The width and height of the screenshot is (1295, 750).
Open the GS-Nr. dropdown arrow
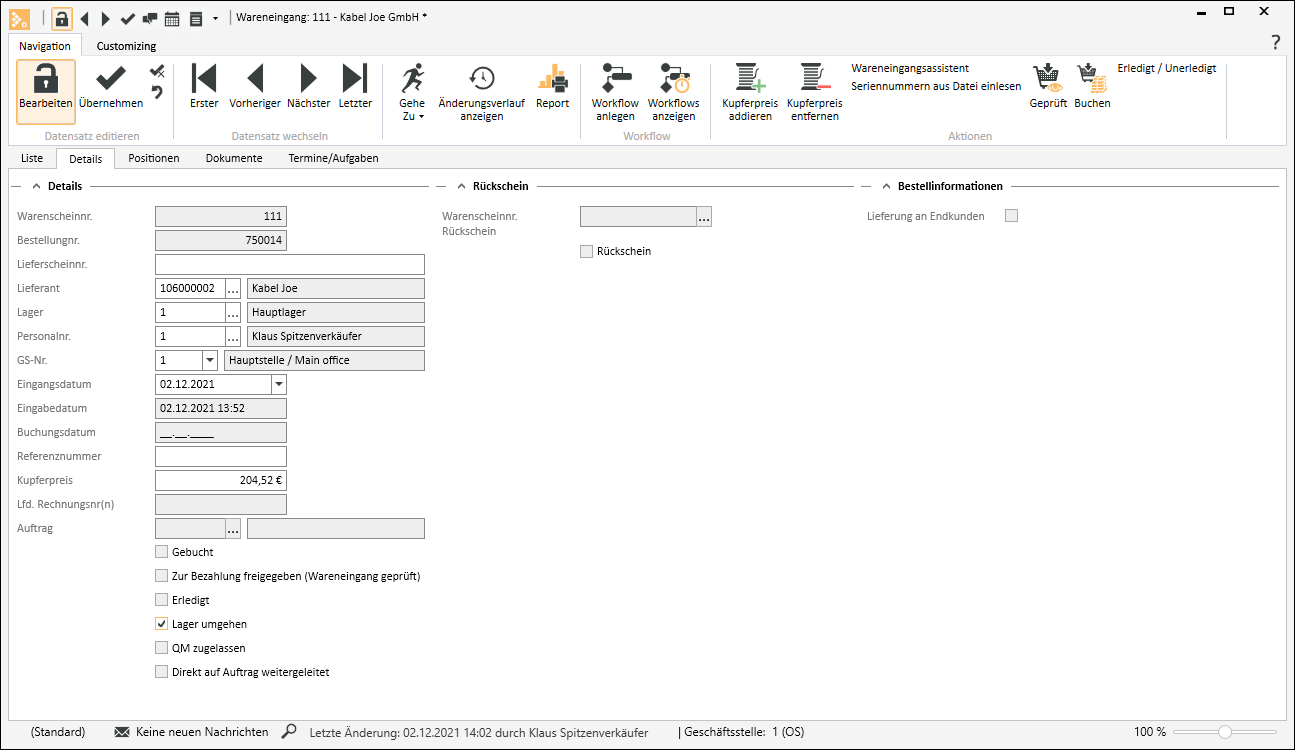[209, 360]
